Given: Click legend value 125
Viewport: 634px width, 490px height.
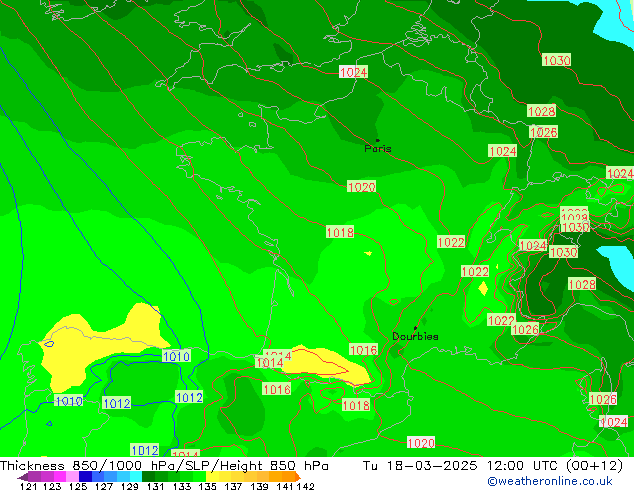Looking at the screenshot, I should [x=78, y=486].
